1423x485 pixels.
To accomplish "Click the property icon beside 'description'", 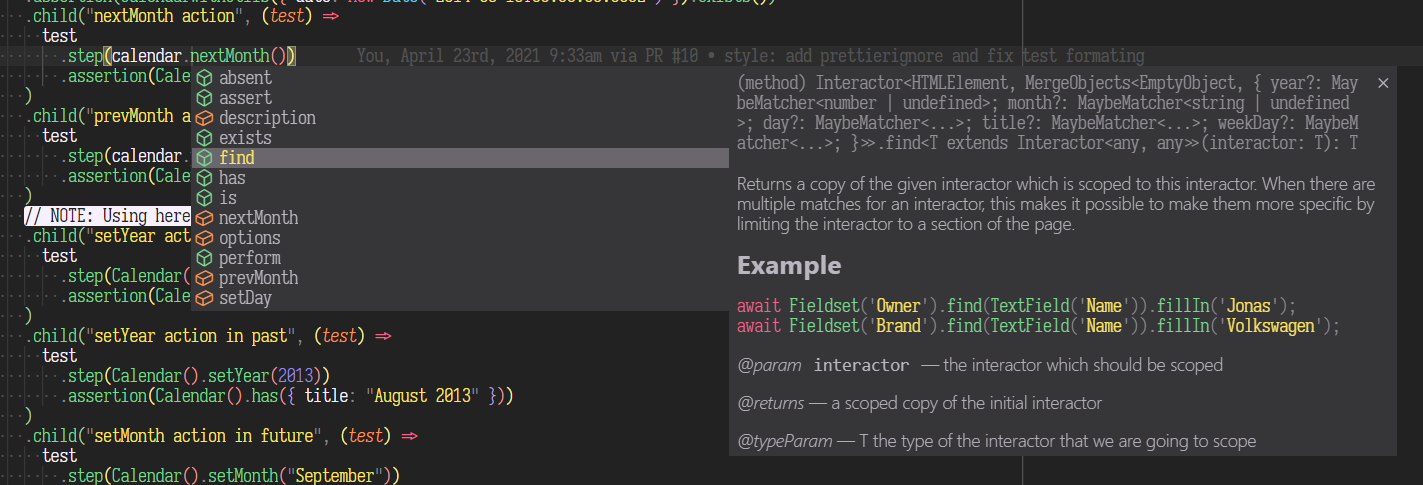I will [204, 118].
